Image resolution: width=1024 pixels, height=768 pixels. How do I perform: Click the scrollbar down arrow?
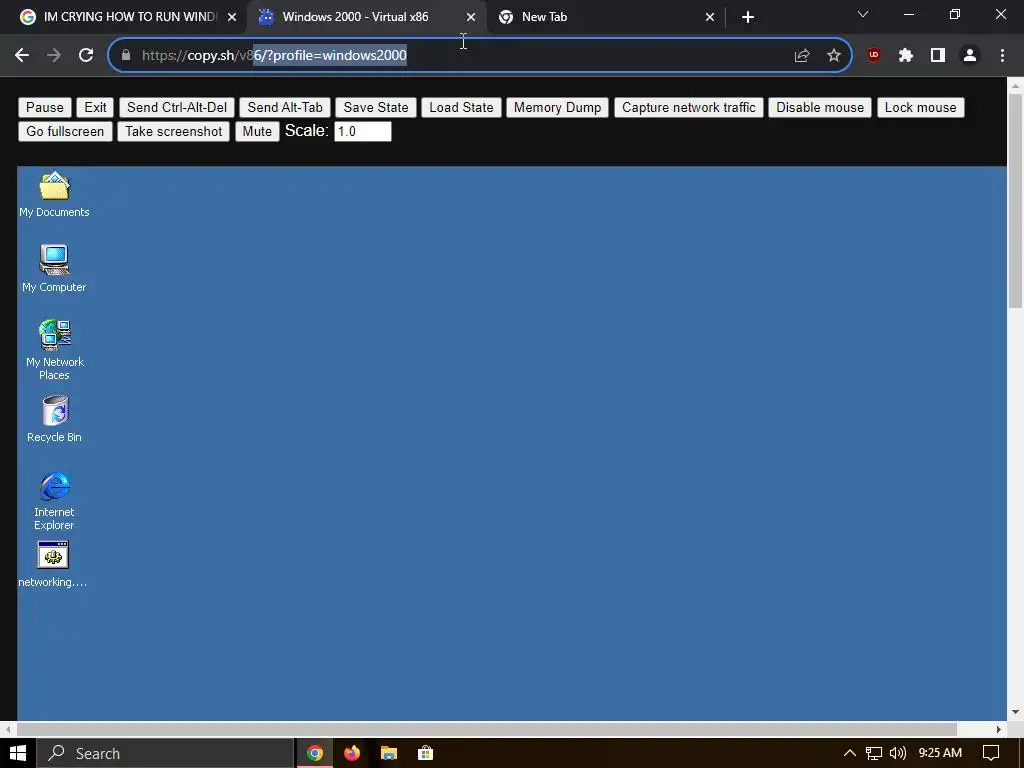[x=1015, y=712]
